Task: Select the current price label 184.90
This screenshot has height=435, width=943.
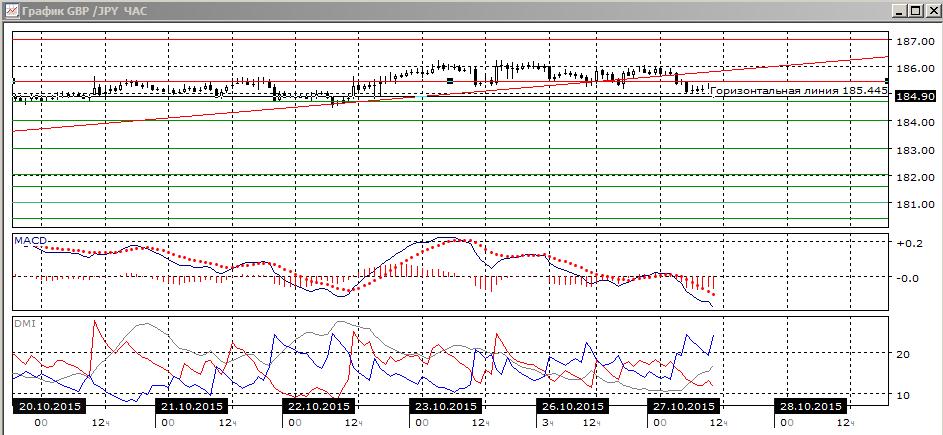Action: pos(915,96)
